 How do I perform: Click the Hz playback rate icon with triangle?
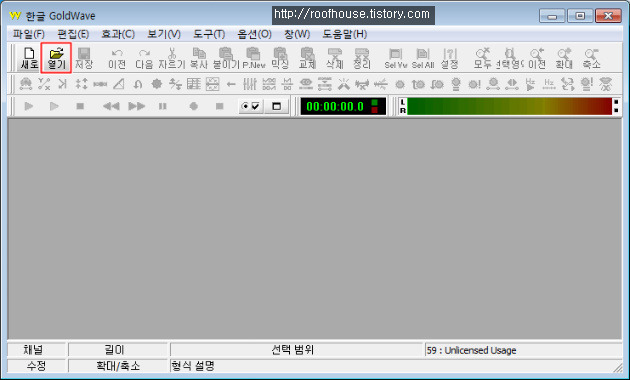pos(530,84)
